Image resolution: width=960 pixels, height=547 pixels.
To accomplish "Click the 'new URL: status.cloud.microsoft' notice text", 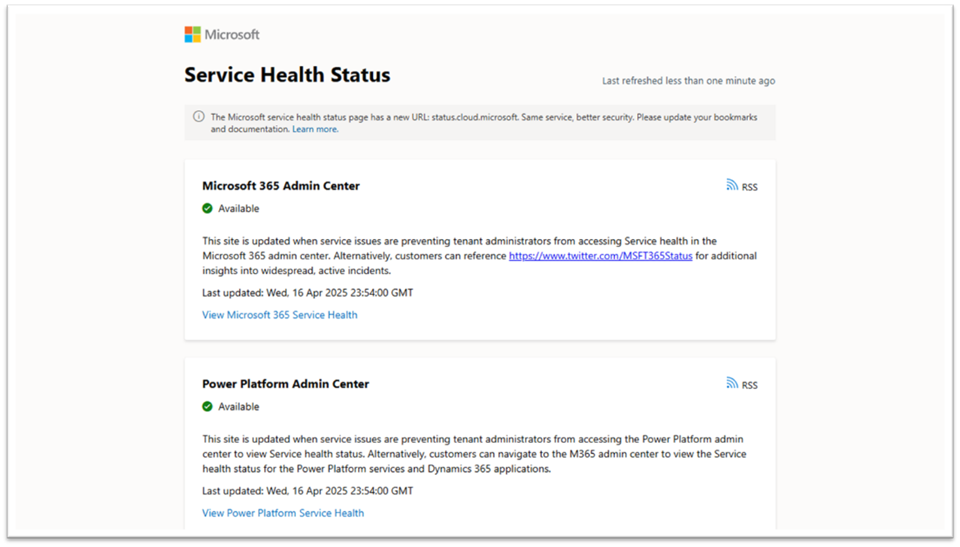I will (484, 123).
